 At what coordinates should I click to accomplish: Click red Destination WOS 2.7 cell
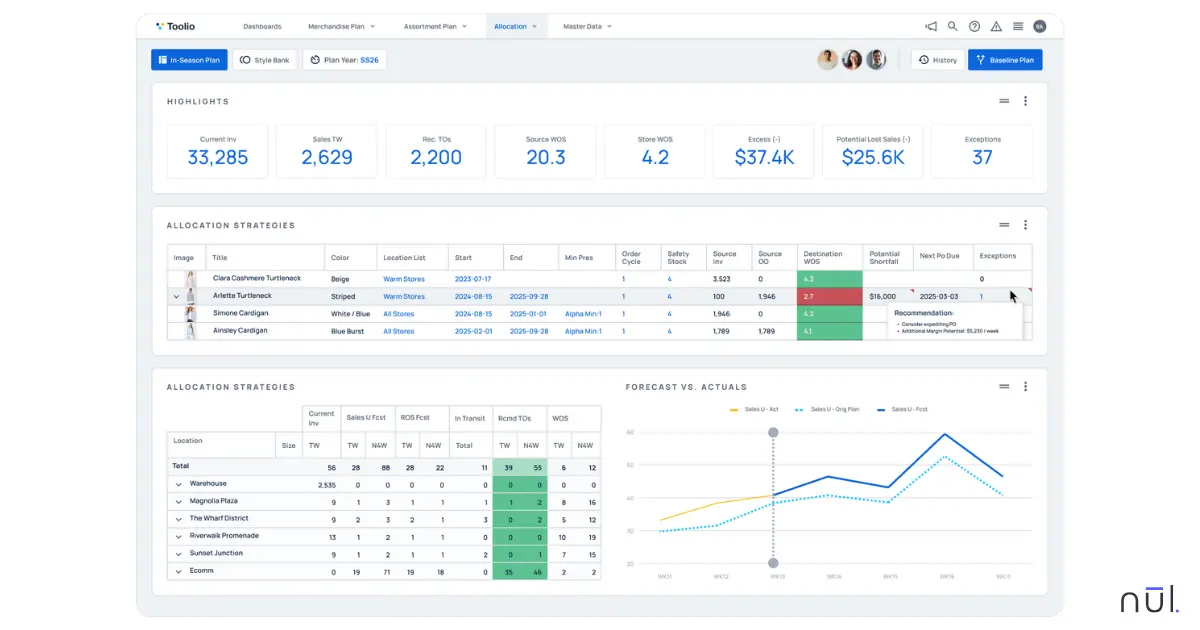pos(830,297)
